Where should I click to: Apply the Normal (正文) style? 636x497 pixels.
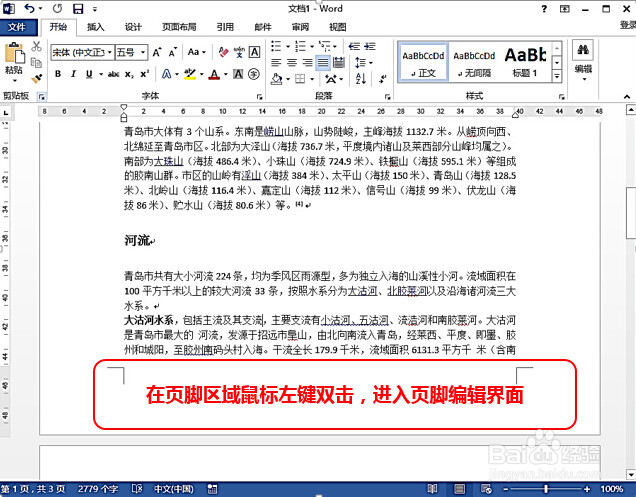[x=423, y=62]
